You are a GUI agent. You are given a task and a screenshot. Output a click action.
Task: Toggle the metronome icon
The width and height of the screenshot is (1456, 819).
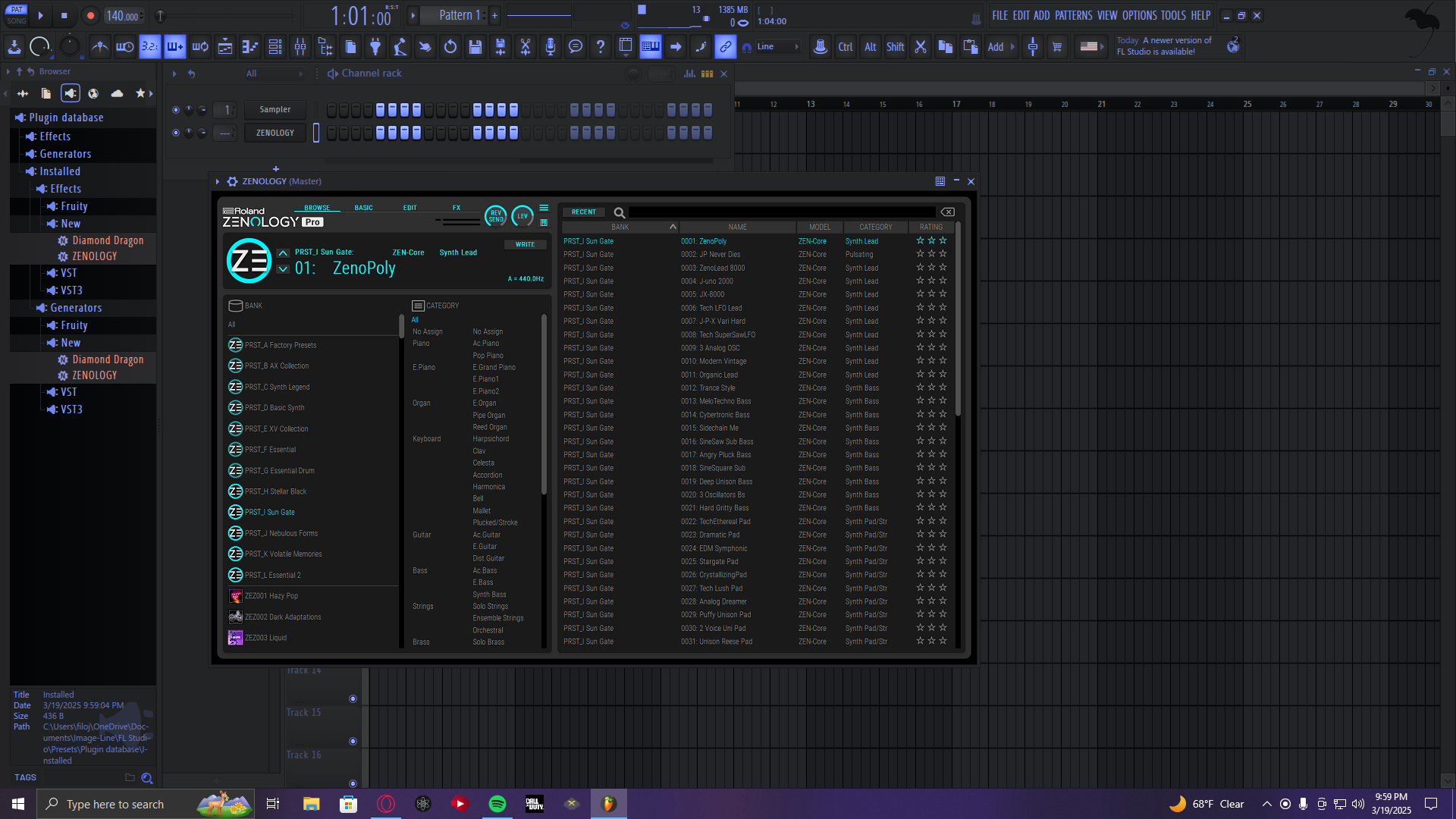tap(99, 47)
